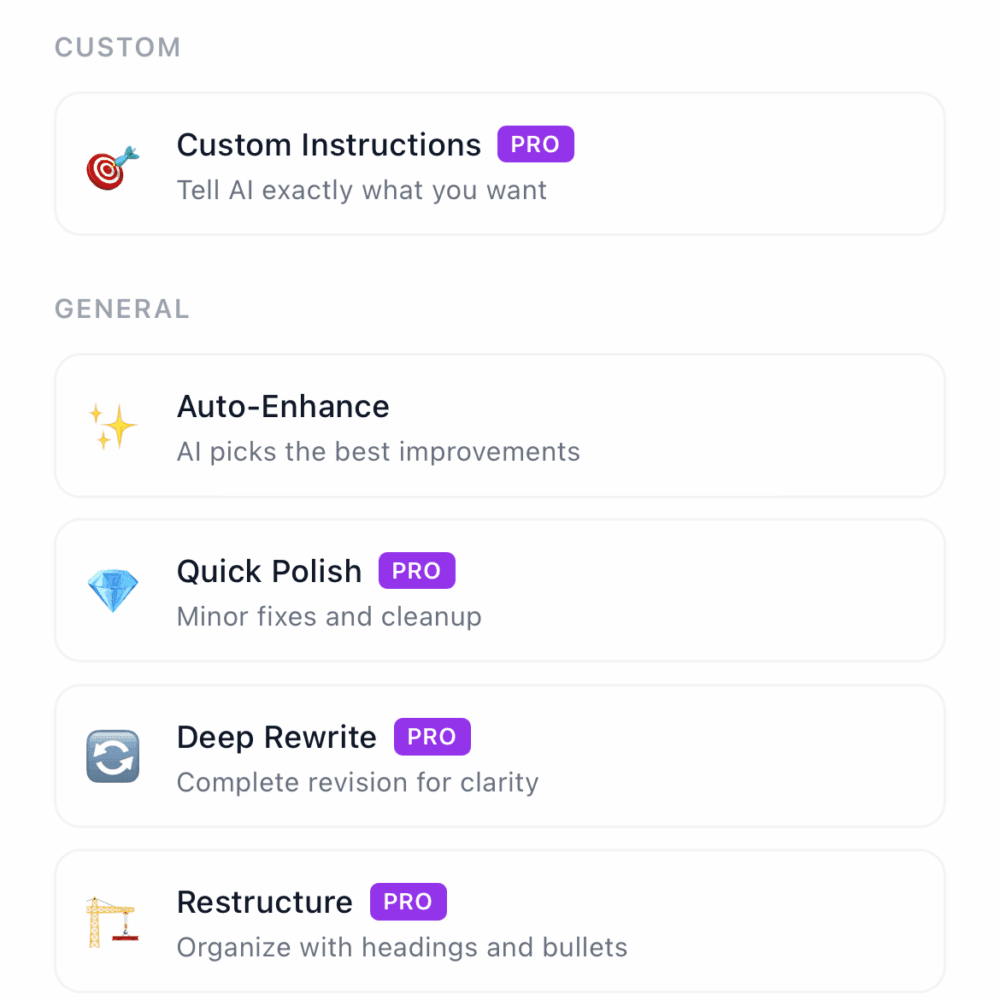This screenshot has height=1000, width=1000.
Task: Click "Minor fixes and cleanup" description
Action: coord(329,617)
